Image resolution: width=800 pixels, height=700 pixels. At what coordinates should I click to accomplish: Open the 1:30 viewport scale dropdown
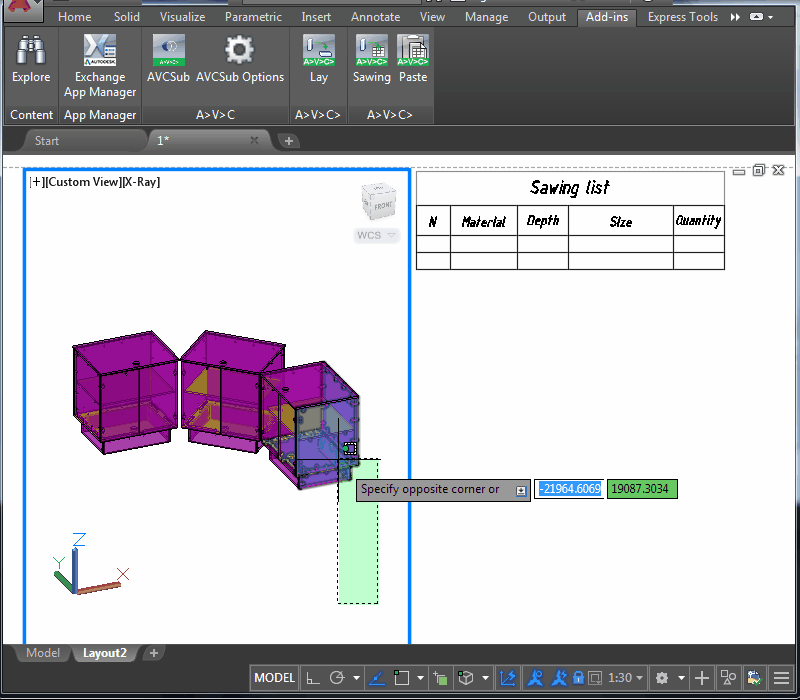click(x=625, y=678)
